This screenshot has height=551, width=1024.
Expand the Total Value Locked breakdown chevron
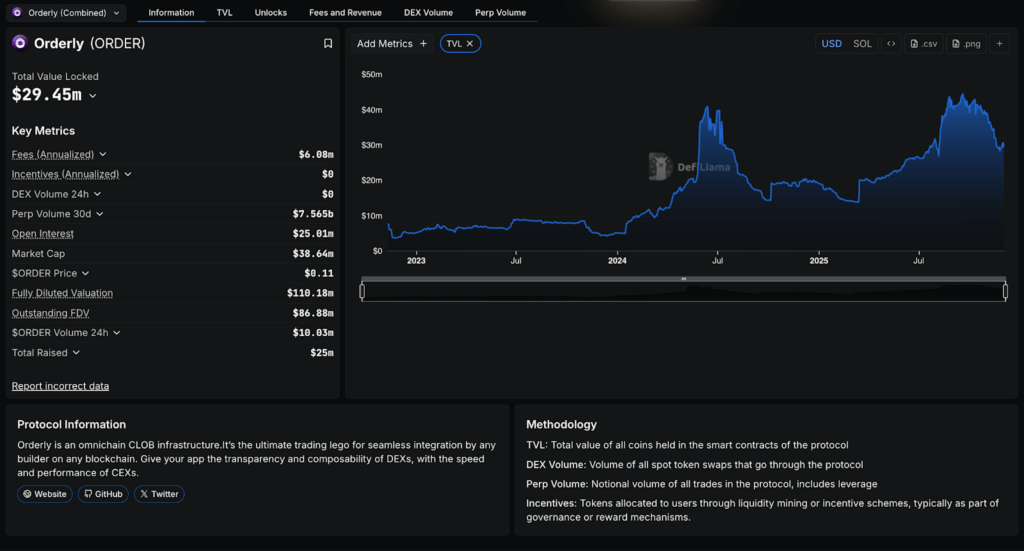pos(93,96)
